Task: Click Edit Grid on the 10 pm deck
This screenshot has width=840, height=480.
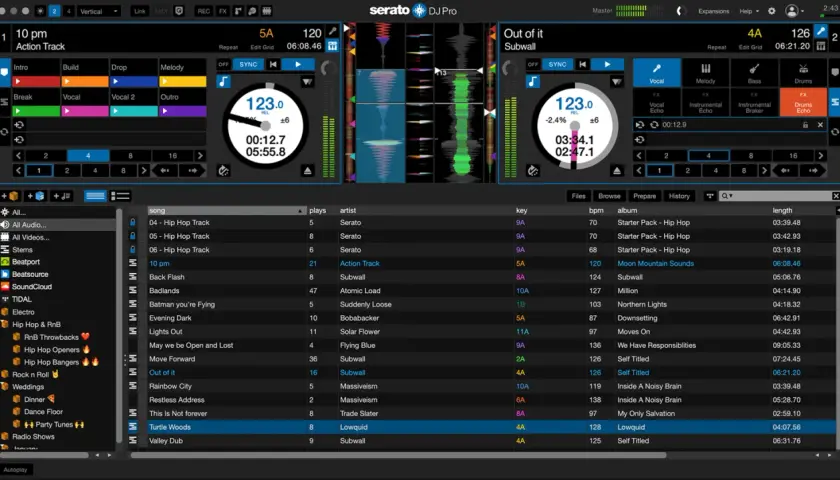Action: pyautogui.click(x=262, y=47)
